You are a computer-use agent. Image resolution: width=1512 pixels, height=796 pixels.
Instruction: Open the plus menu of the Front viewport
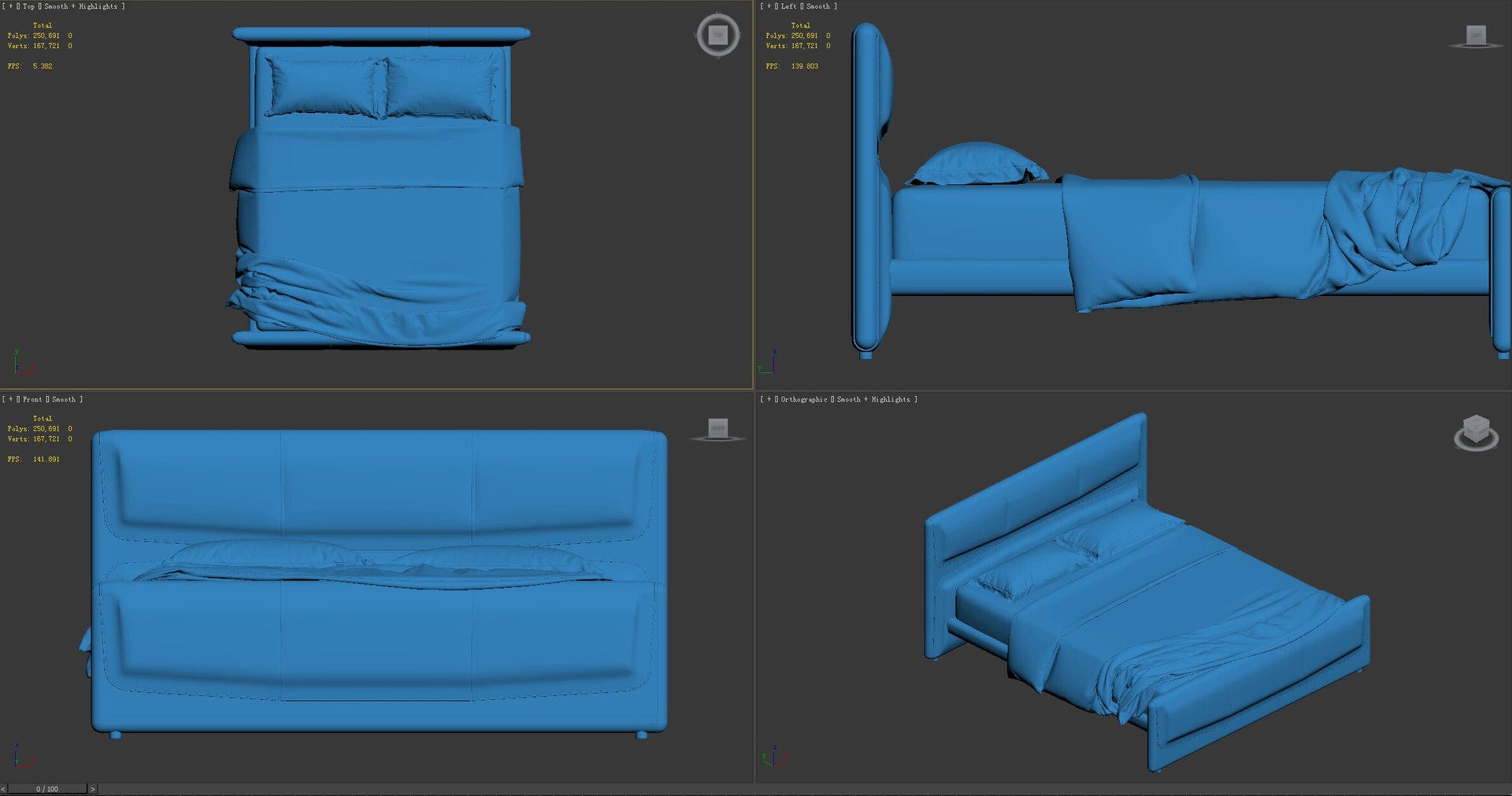10,399
